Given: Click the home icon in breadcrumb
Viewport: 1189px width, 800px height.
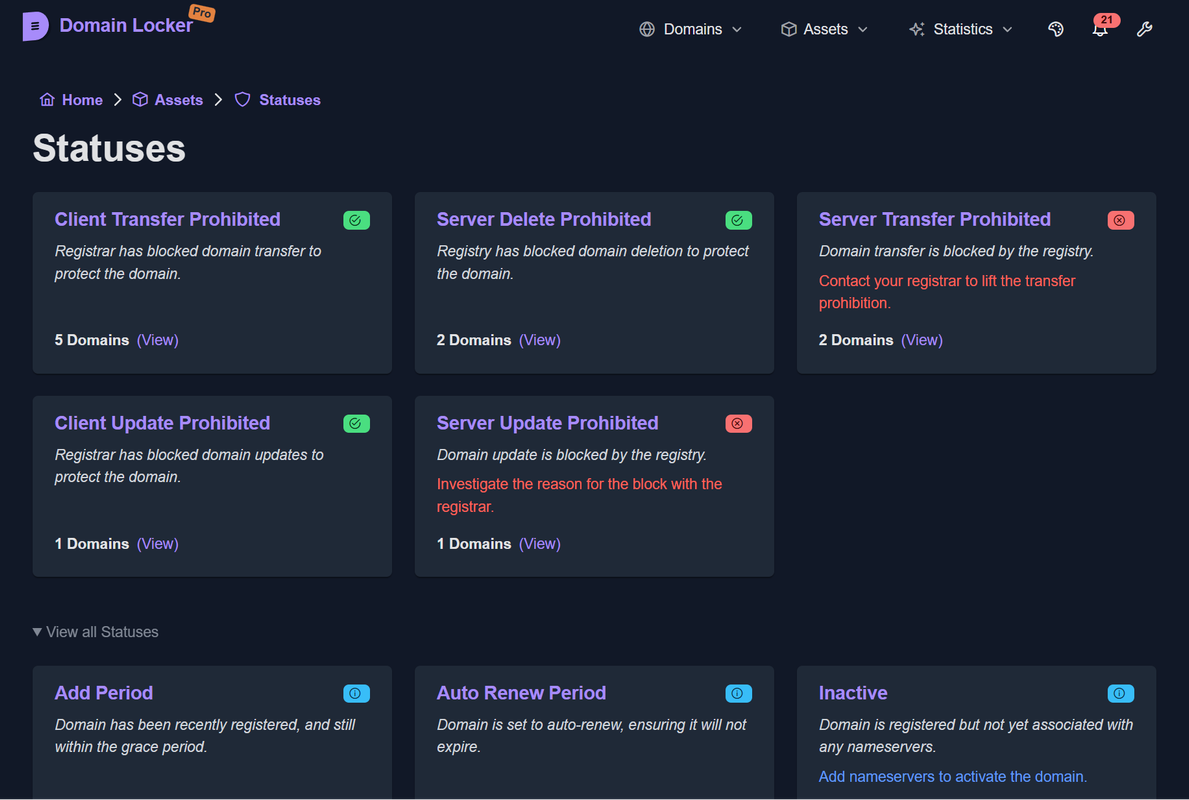Looking at the screenshot, I should (x=47, y=100).
